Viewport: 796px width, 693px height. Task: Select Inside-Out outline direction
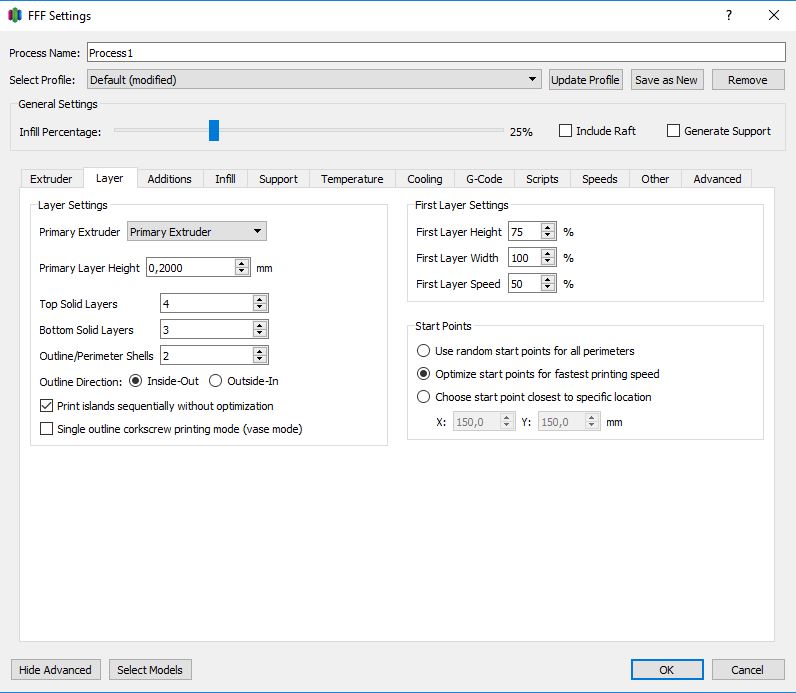pos(135,381)
